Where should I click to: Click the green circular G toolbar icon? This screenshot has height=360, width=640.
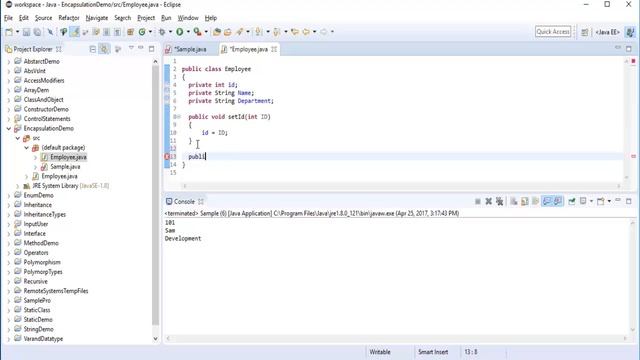pyautogui.click(x=142, y=32)
